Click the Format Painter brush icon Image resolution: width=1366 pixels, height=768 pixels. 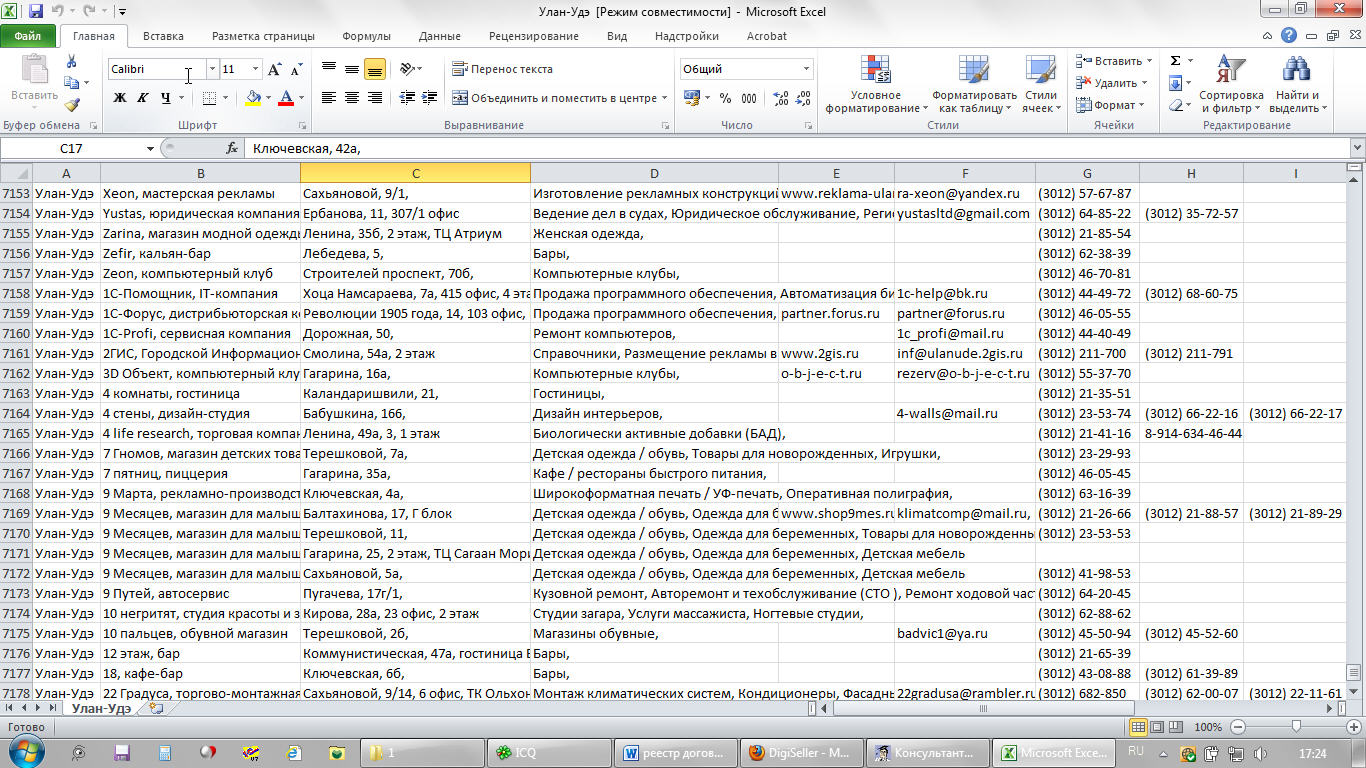click(x=71, y=105)
